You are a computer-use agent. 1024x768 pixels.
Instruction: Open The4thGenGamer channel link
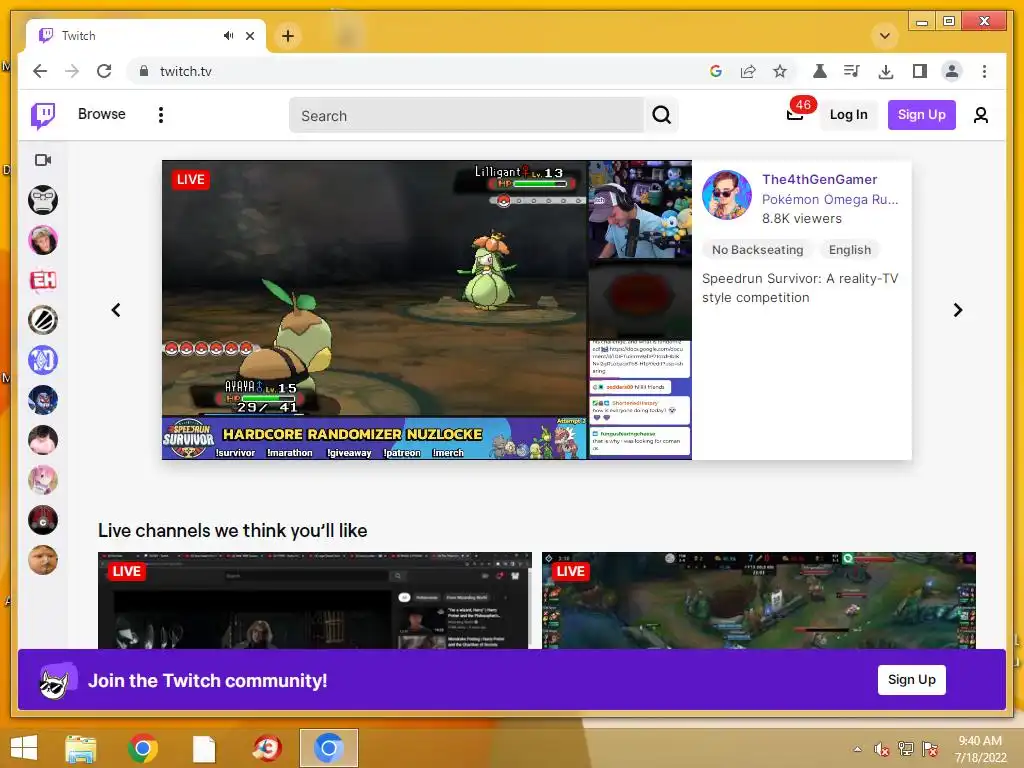(x=819, y=179)
